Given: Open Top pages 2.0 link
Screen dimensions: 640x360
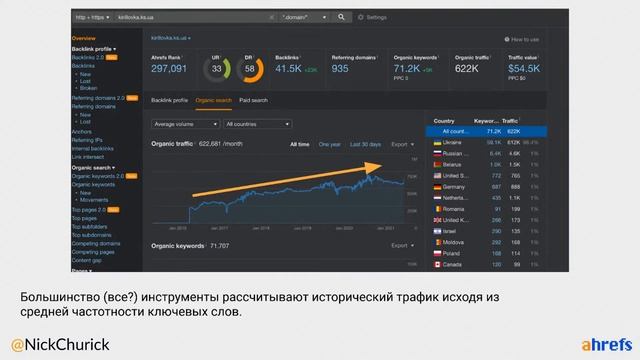Looking at the screenshot, I should point(89,210).
